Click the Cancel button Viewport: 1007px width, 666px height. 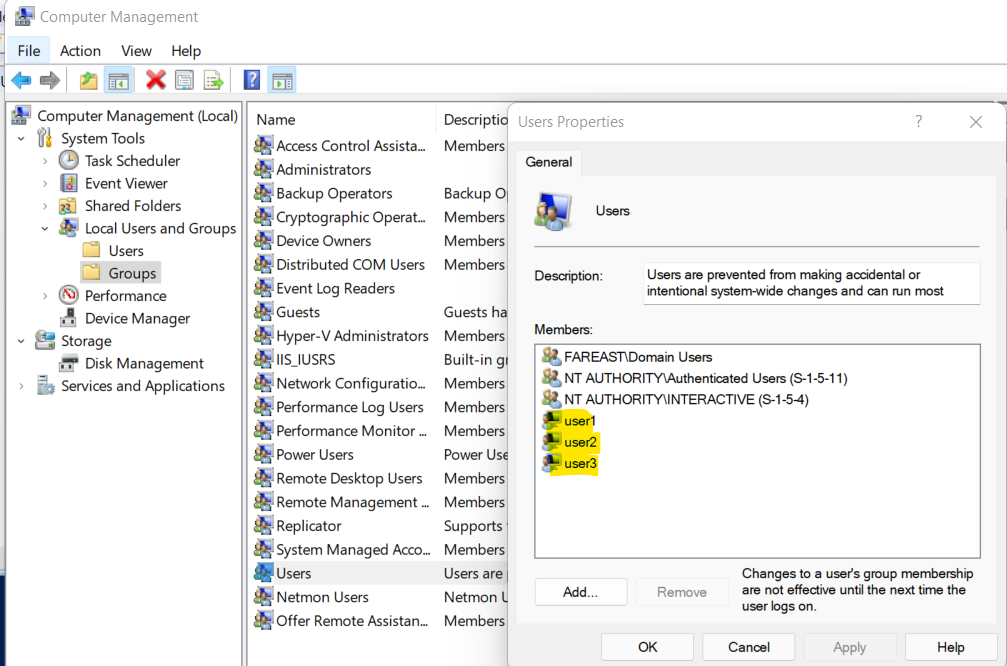point(749,647)
